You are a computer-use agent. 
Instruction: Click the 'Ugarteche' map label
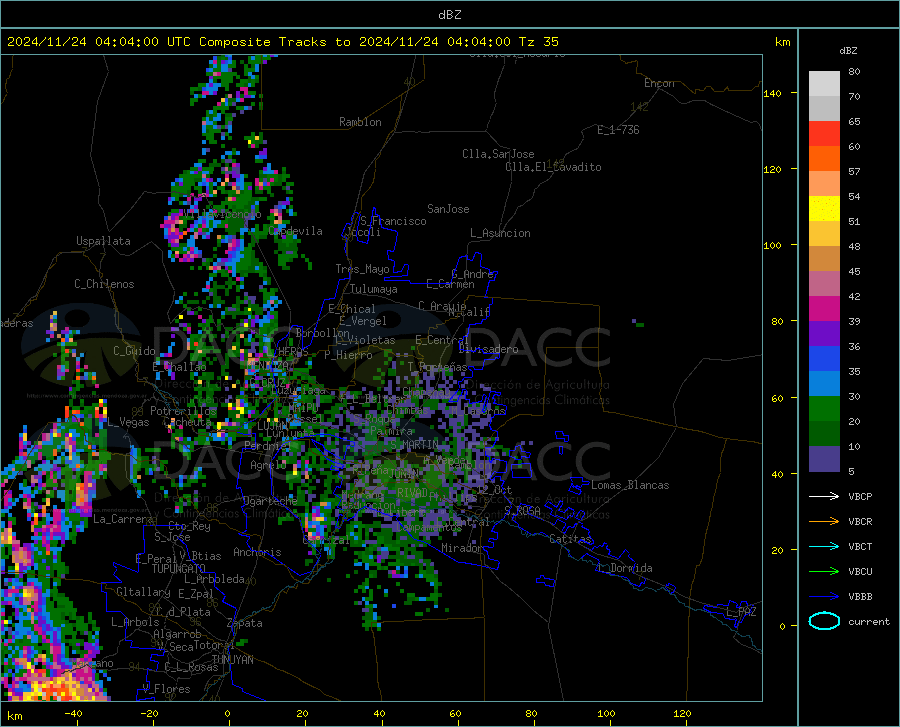pos(270,501)
